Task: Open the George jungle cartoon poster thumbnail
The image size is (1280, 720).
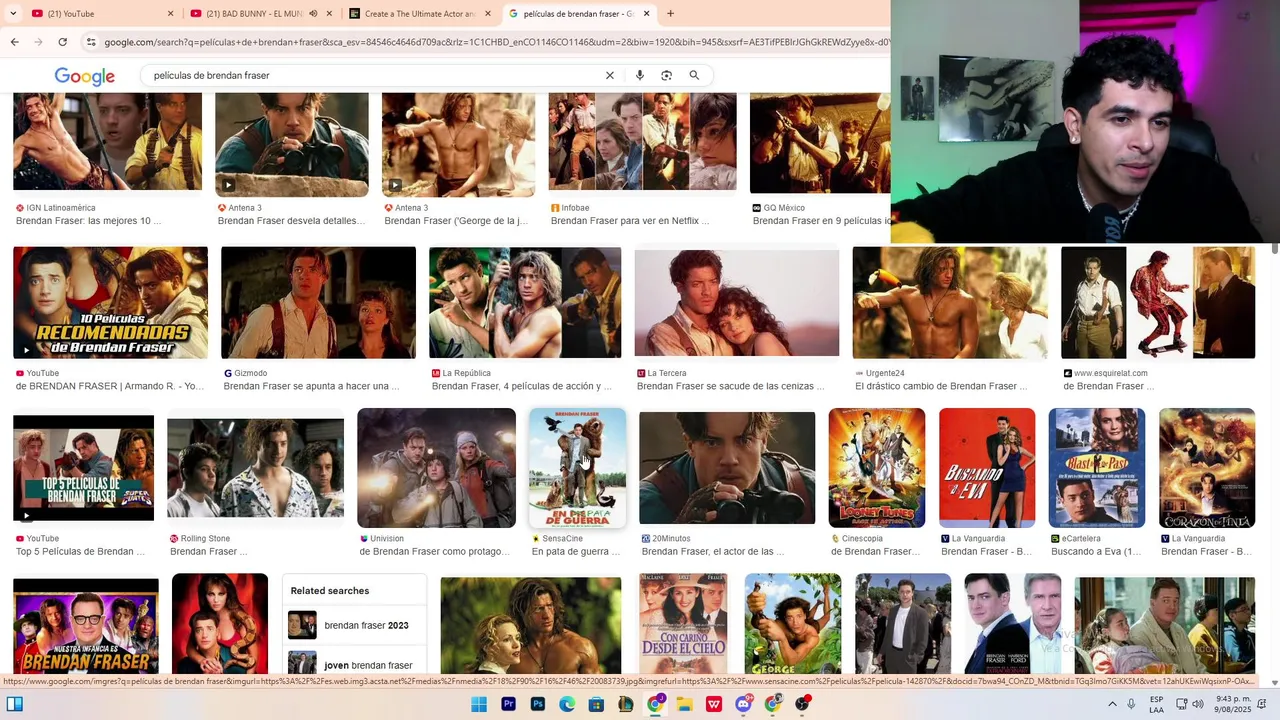Action: point(793,624)
